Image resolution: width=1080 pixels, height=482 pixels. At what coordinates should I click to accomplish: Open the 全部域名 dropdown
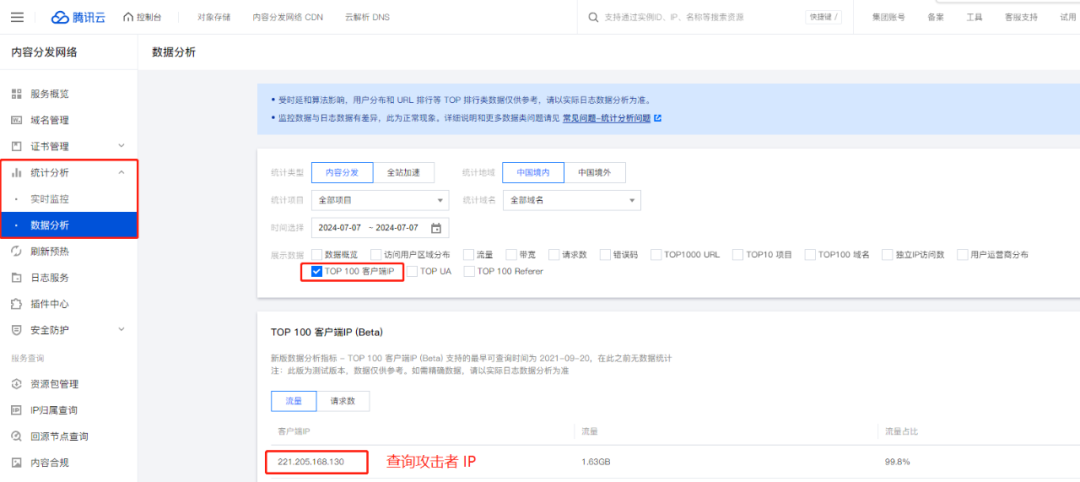(572, 200)
